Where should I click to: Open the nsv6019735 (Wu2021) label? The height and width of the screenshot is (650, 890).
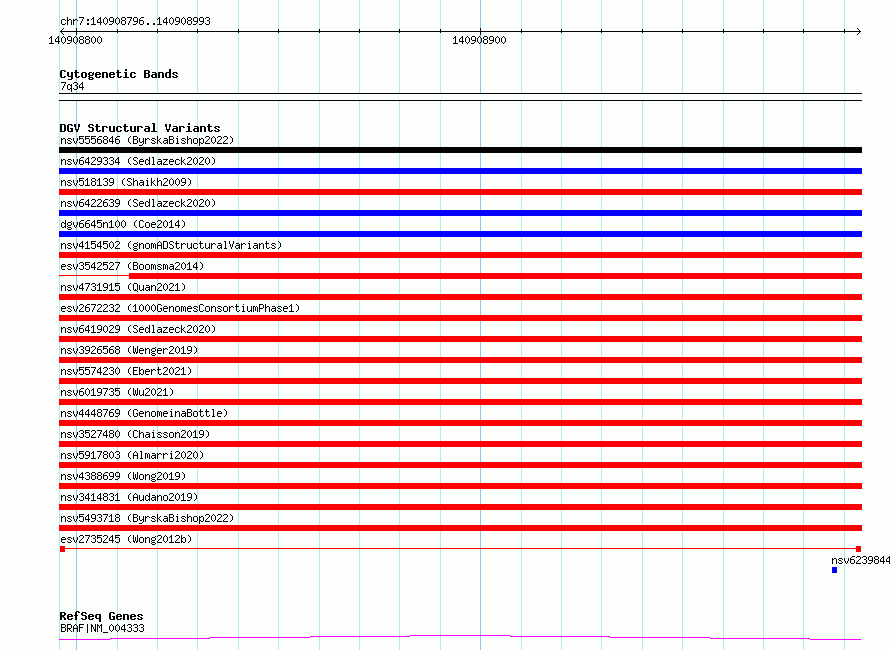(x=117, y=392)
